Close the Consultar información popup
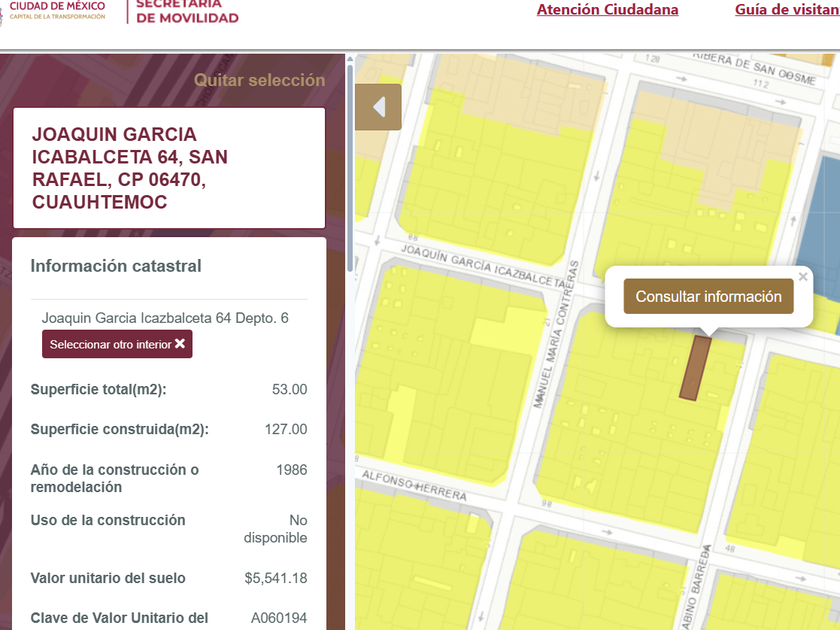The height and width of the screenshot is (630, 840). [x=802, y=277]
